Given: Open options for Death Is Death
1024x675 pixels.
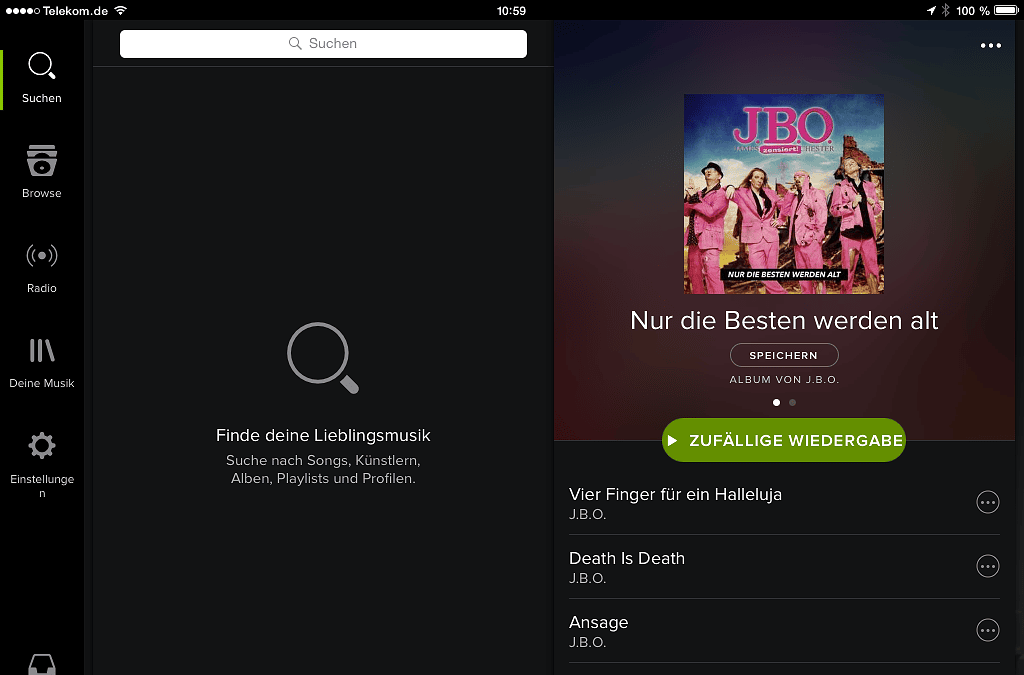Looking at the screenshot, I should coord(987,567).
